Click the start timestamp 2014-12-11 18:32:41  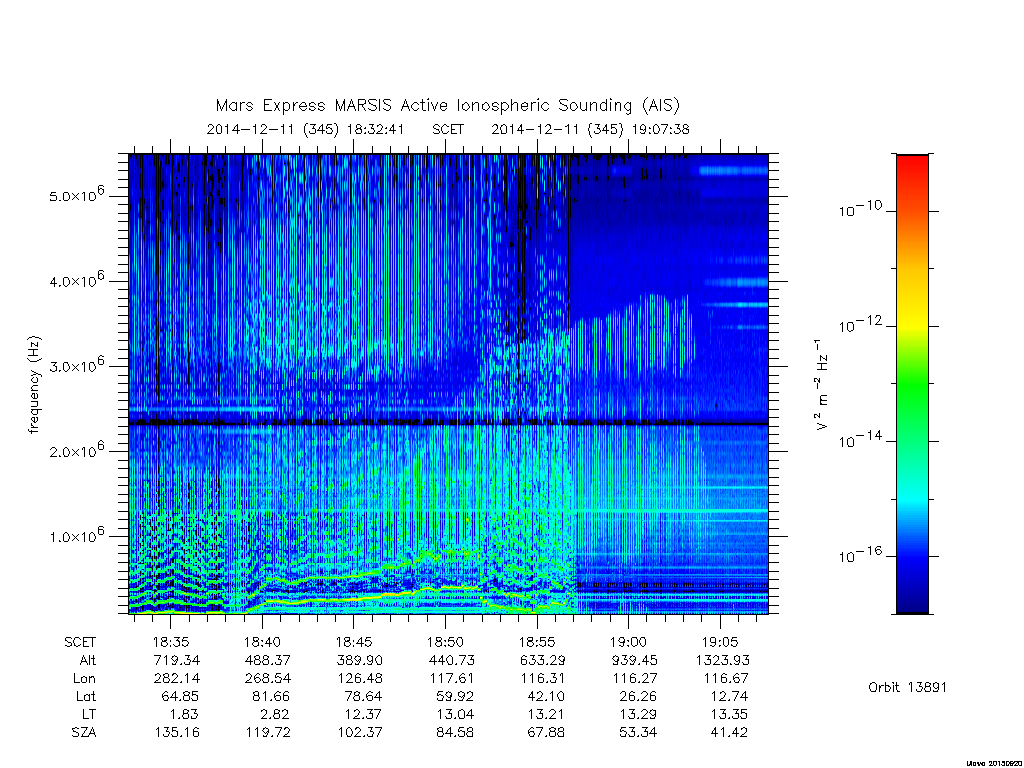pyautogui.click(x=305, y=129)
